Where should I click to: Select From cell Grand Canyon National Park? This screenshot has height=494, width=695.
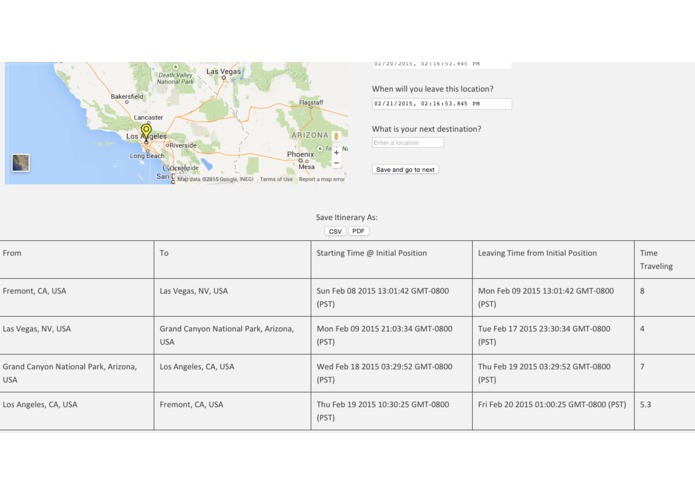70,373
